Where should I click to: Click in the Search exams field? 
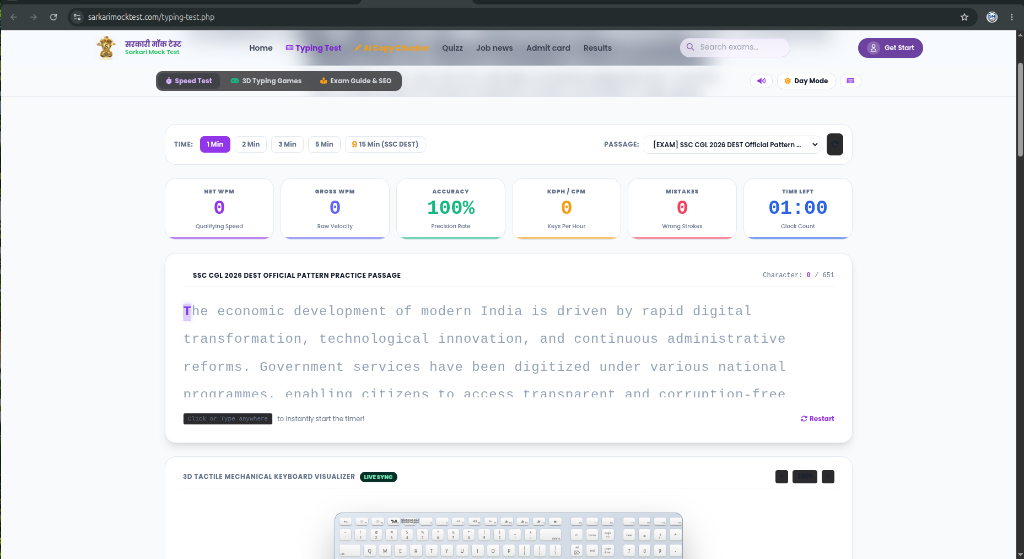point(735,47)
